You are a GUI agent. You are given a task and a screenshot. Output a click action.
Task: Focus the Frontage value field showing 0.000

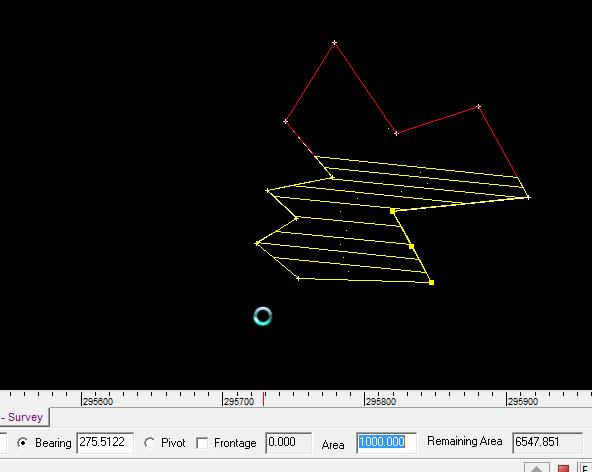point(288,443)
